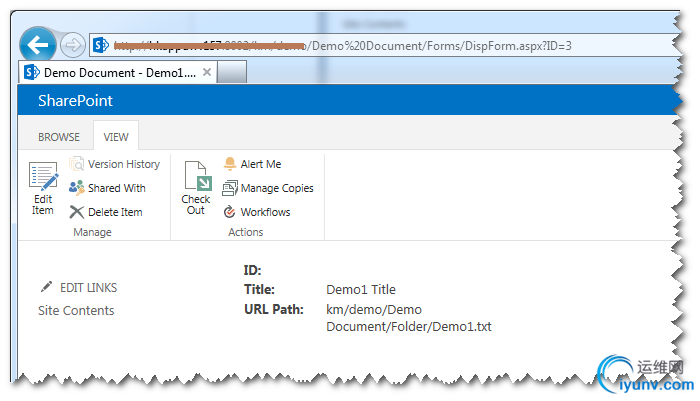Click the 'ID:' field label
700x401 pixels.
click(252, 270)
